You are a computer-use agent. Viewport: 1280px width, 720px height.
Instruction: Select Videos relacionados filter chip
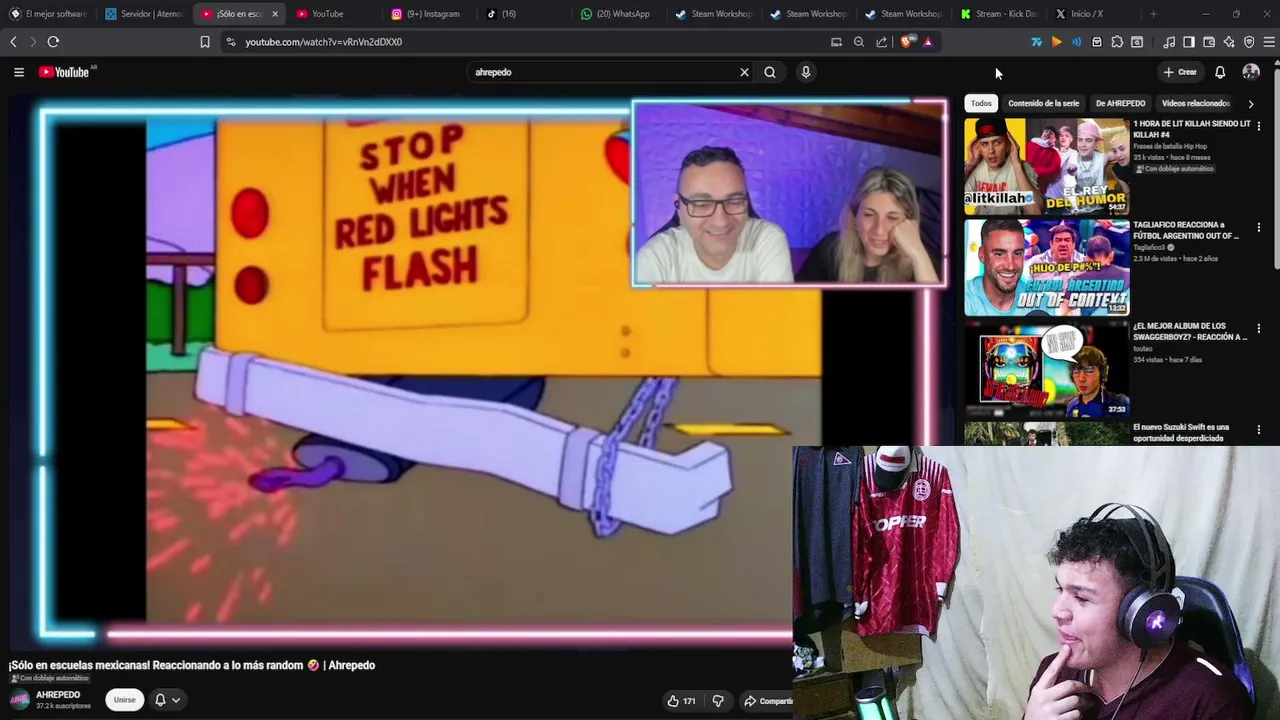click(x=1196, y=103)
